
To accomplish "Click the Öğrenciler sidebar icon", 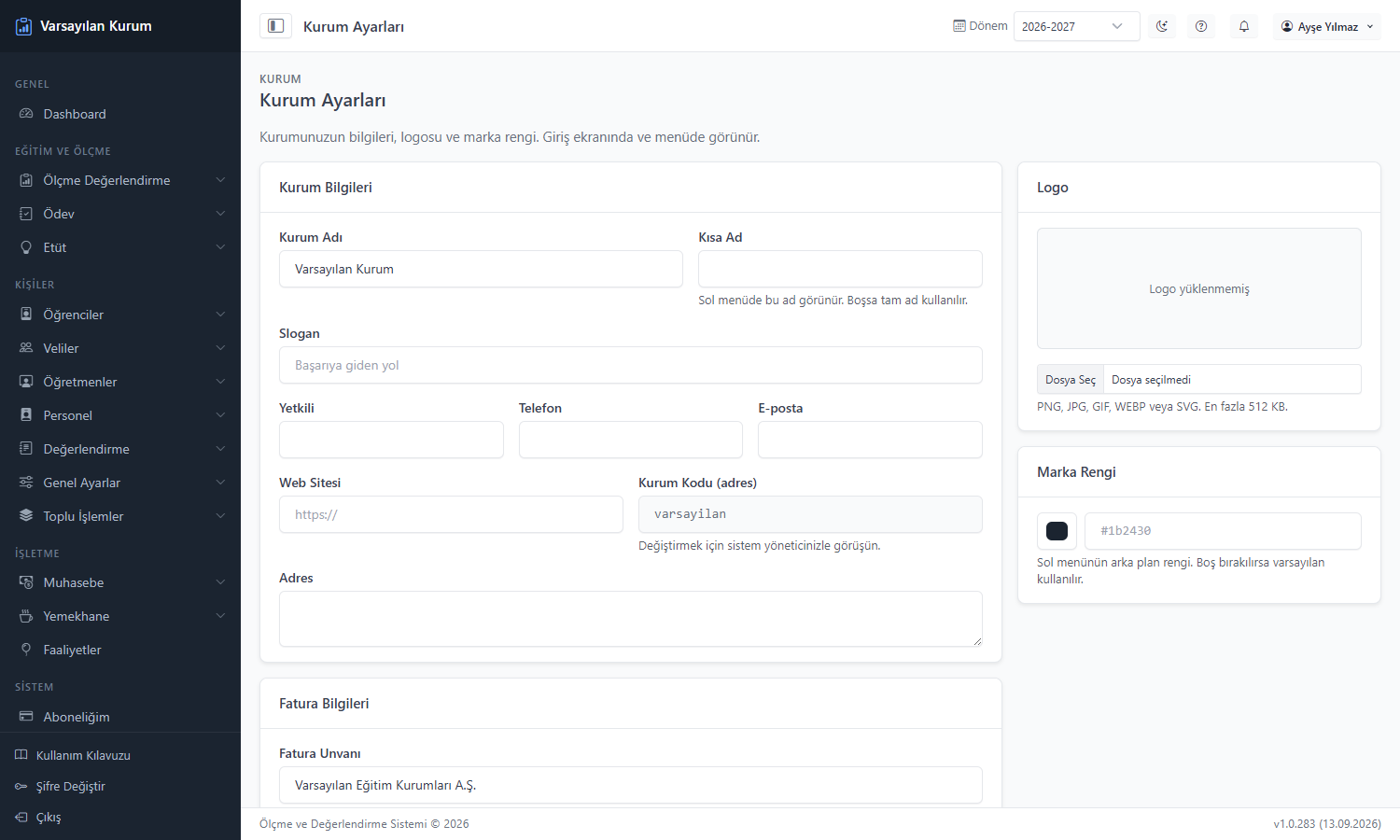I will point(26,315).
